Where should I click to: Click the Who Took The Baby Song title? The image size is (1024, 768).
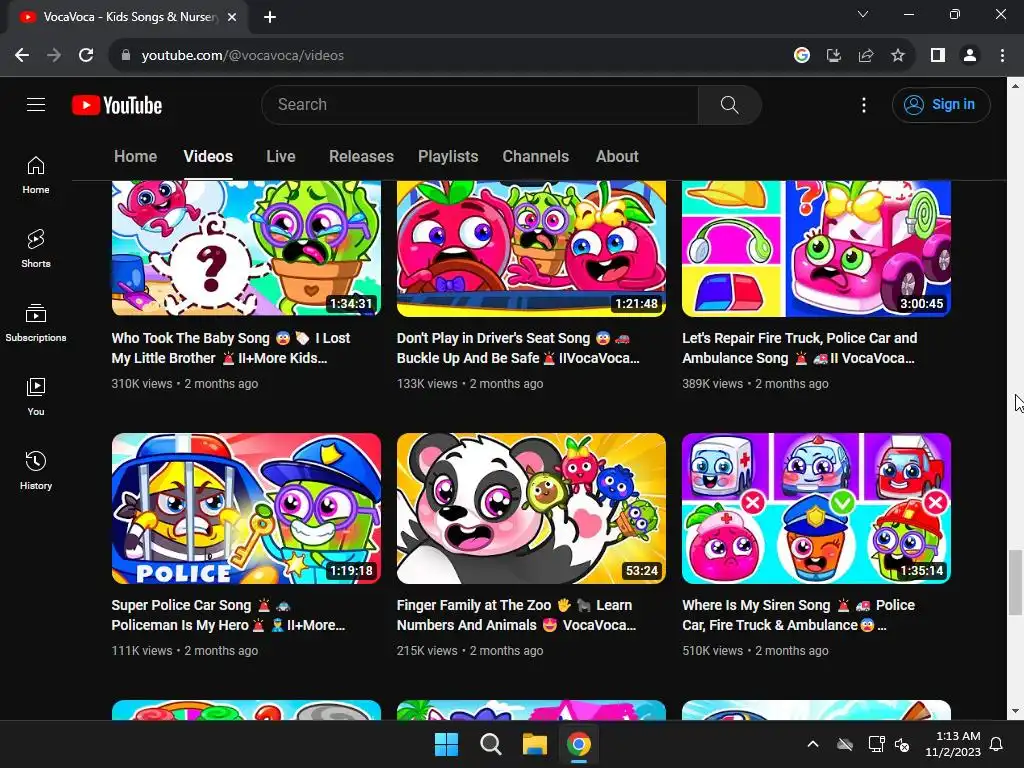pyautogui.click(x=231, y=348)
